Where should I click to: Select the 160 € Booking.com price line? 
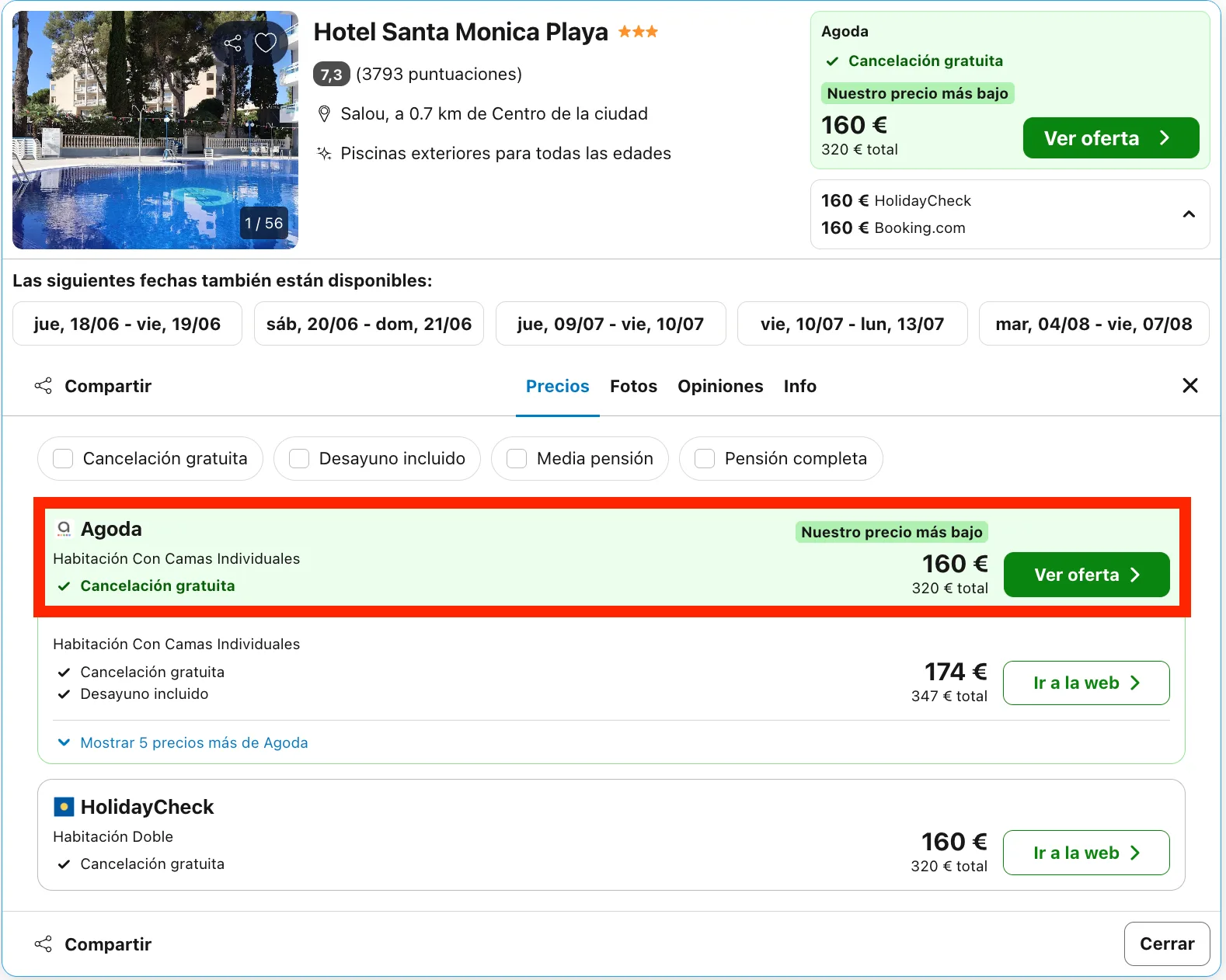point(893,228)
